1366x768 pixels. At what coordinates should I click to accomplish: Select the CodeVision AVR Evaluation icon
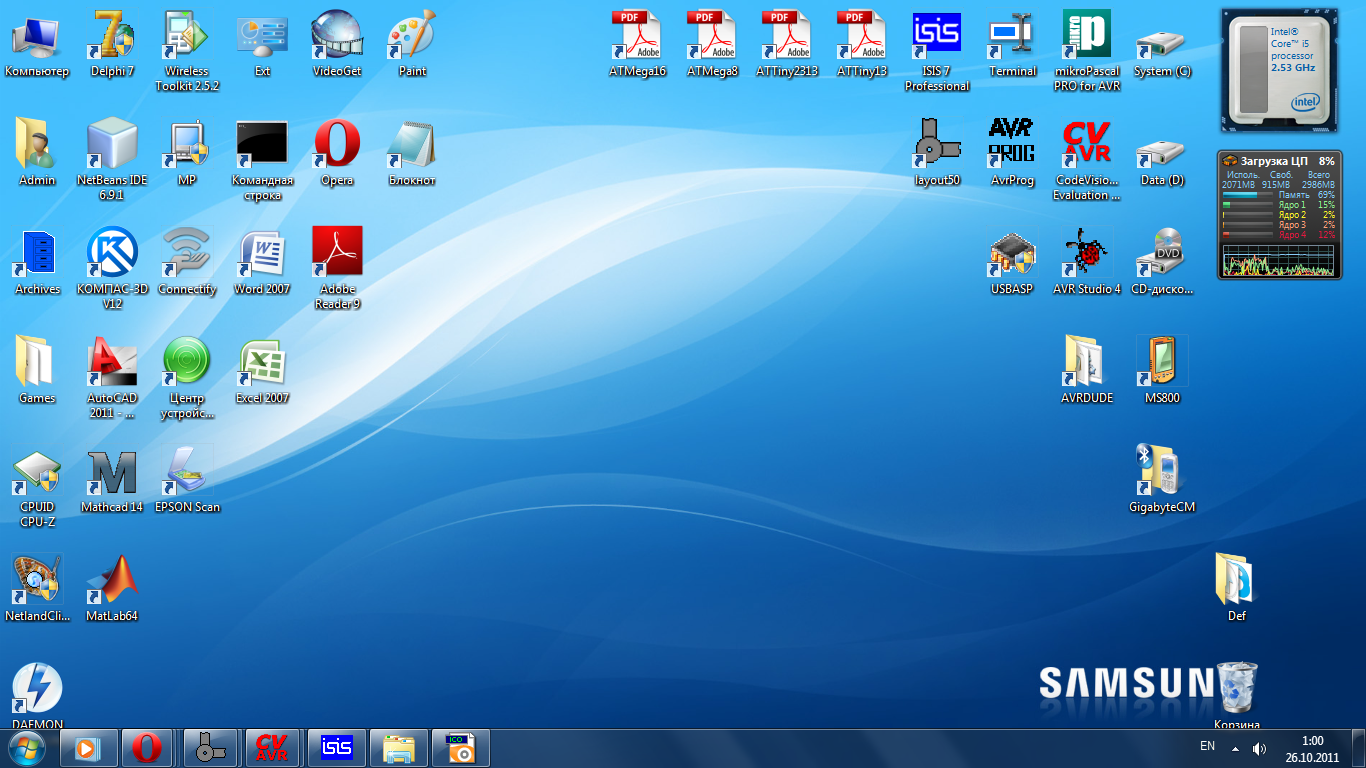(x=1086, y=148)
